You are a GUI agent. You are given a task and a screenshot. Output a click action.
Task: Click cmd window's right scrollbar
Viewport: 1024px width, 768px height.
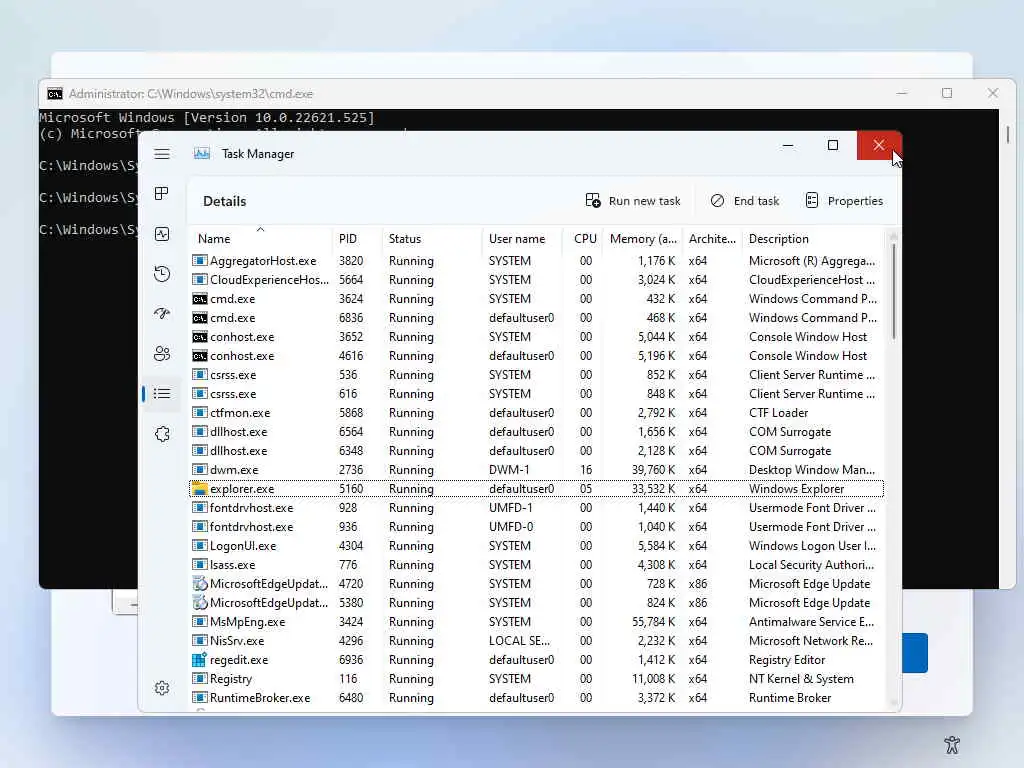pos(1008,135)
